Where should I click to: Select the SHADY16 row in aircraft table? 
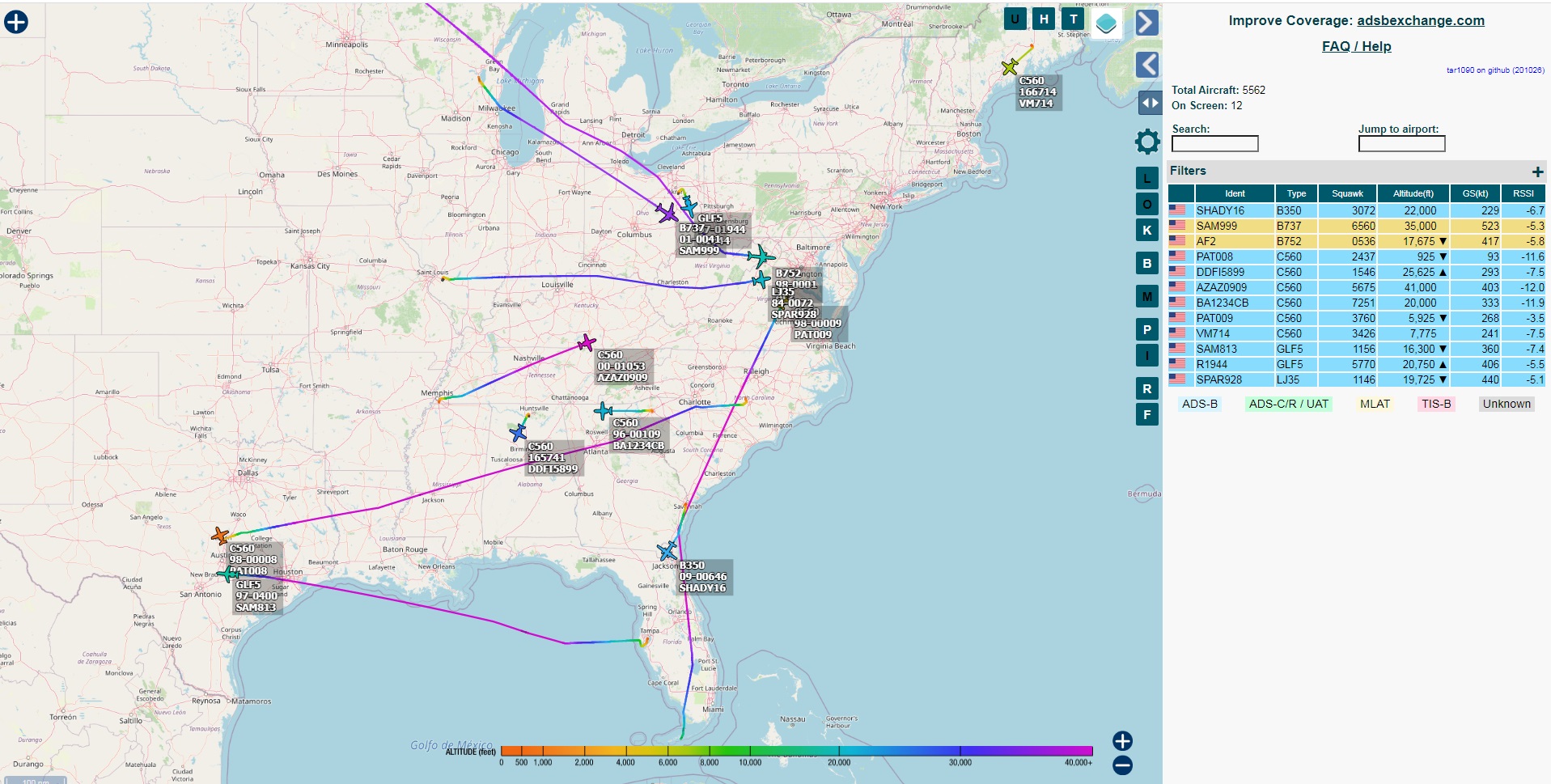pyautogui.click(x=1357, y=210)
